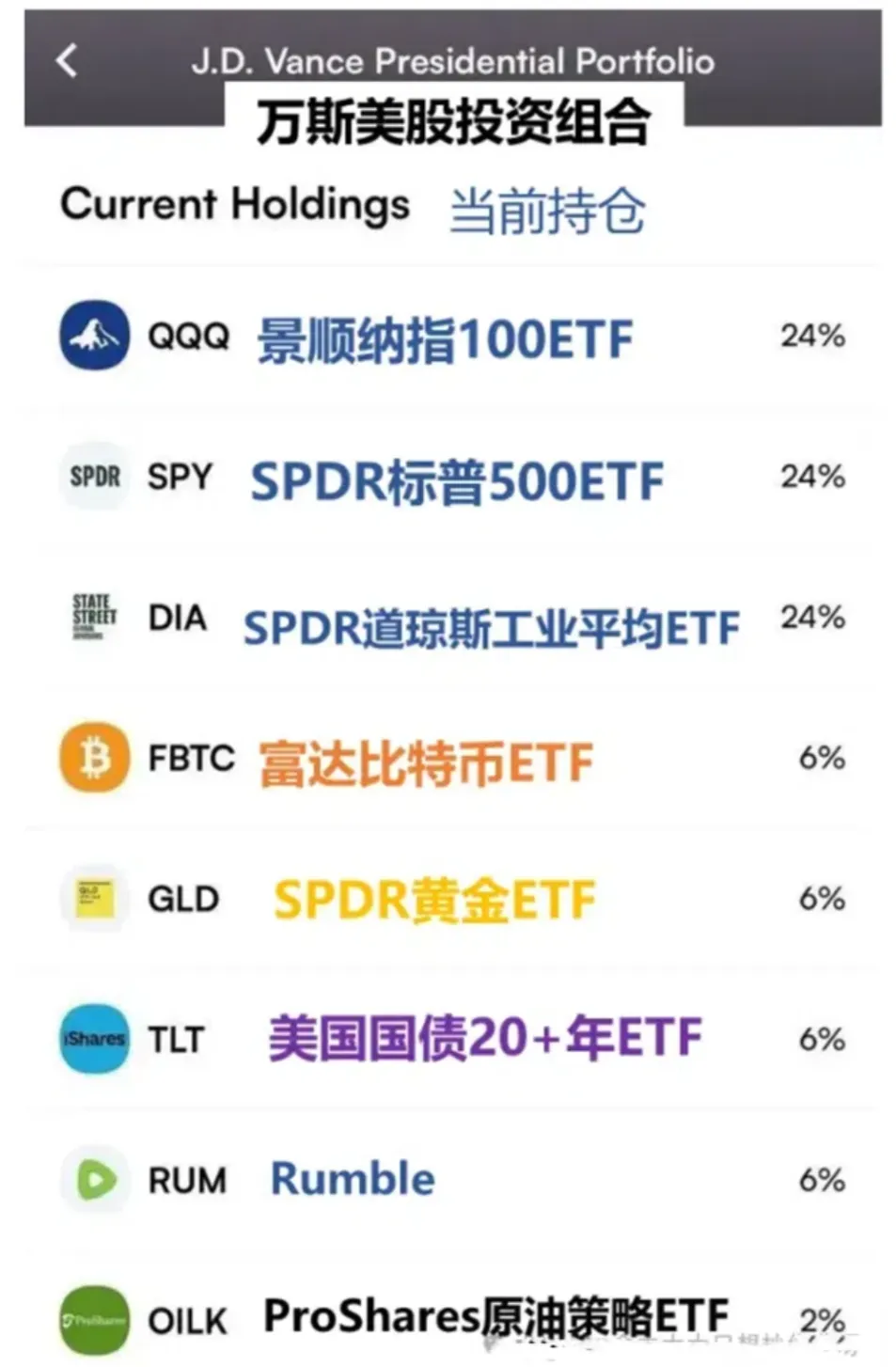Open the QQQ ticker holding
The width and height of the screenshot is (896, 1367).
189,336
